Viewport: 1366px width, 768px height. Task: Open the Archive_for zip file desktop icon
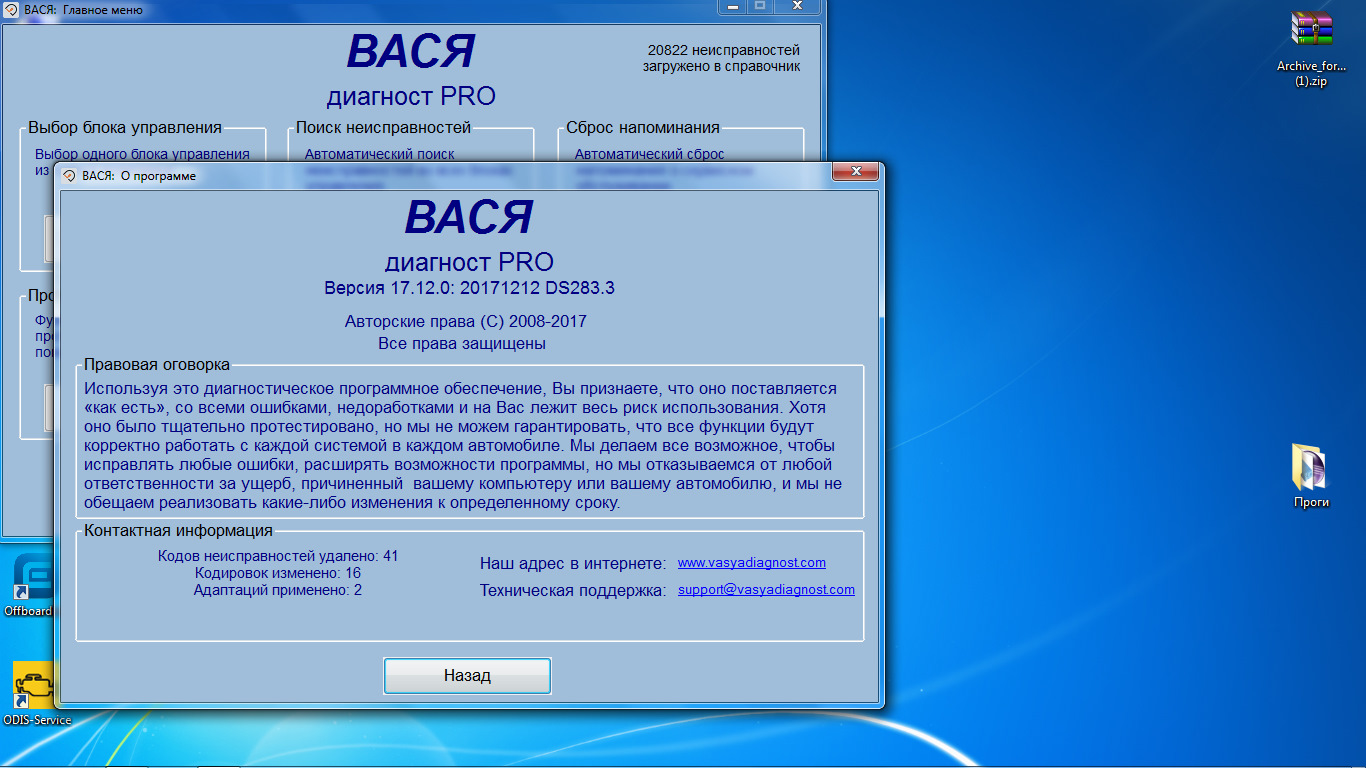[1311, 50]
